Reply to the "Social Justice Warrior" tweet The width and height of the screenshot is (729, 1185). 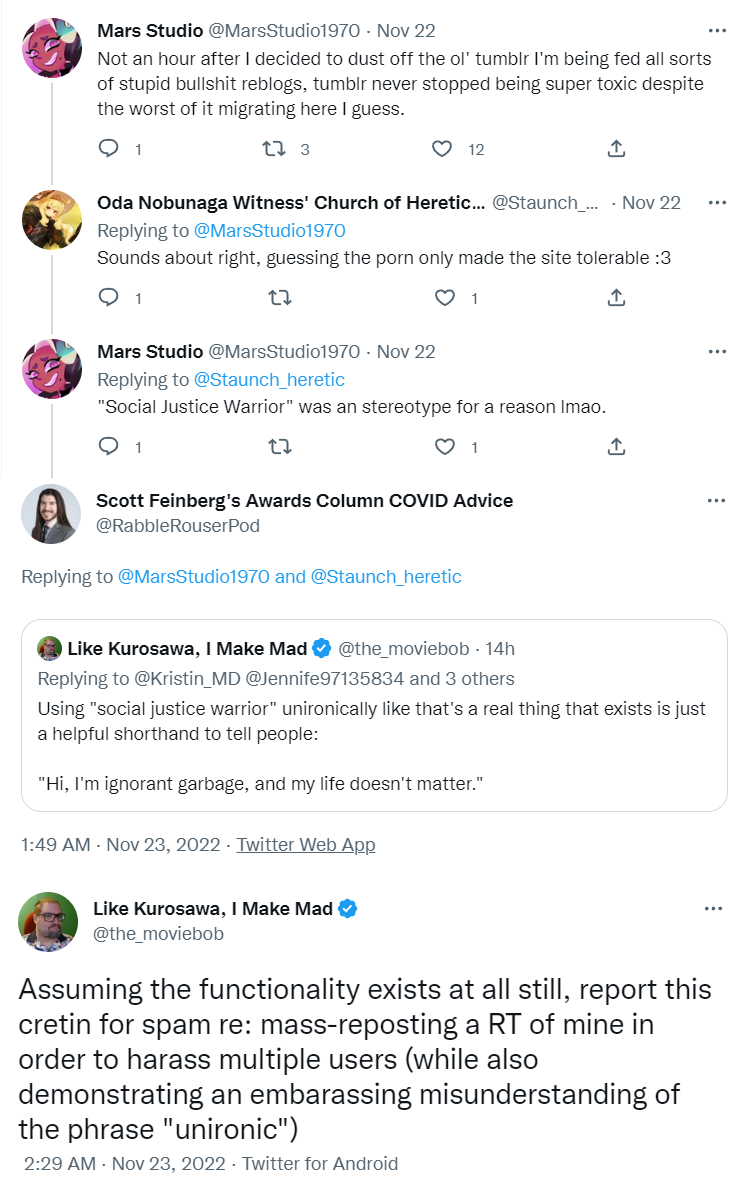pyautogui.click(x=109, y=446)
